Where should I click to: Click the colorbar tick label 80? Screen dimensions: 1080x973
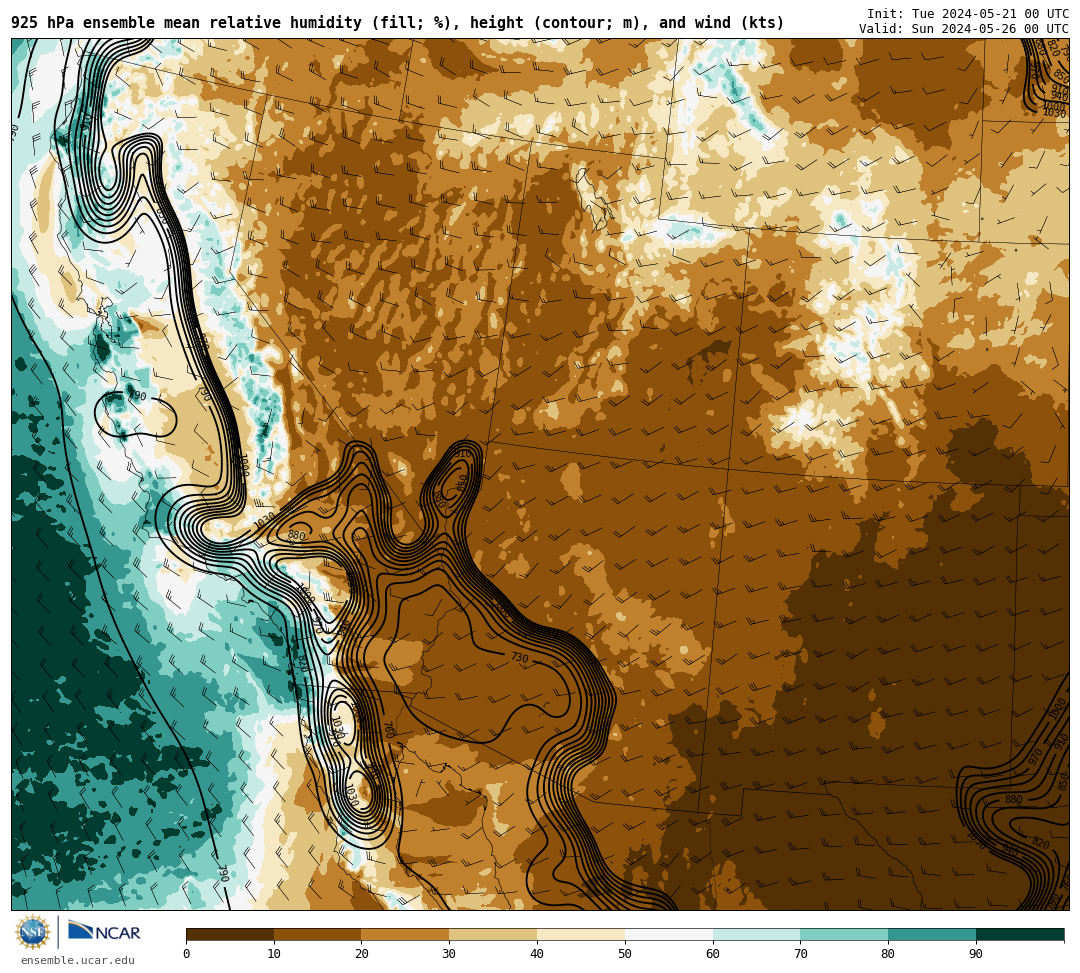point(888,954)
